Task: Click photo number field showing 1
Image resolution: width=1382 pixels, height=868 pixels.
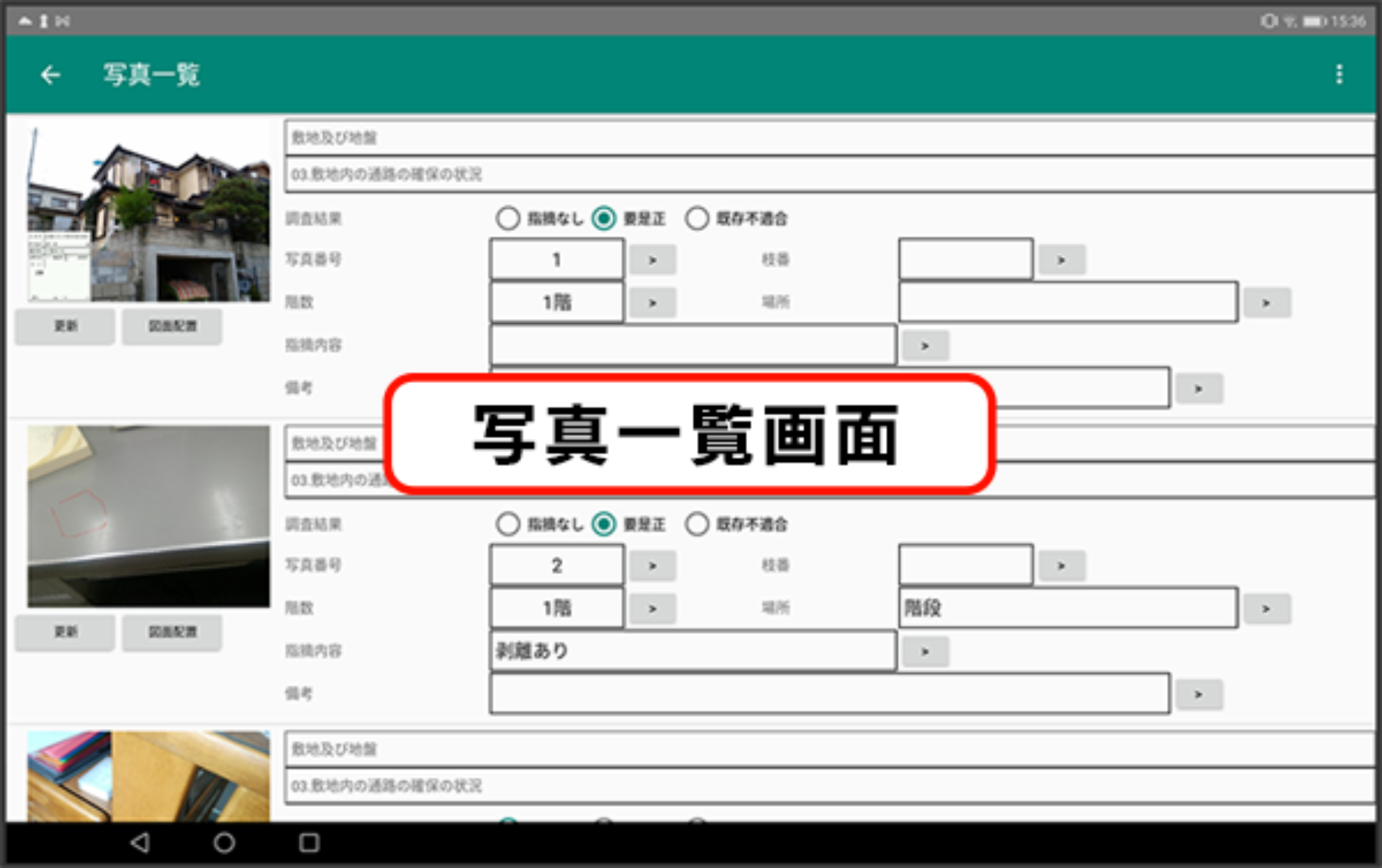Action: 556,260
